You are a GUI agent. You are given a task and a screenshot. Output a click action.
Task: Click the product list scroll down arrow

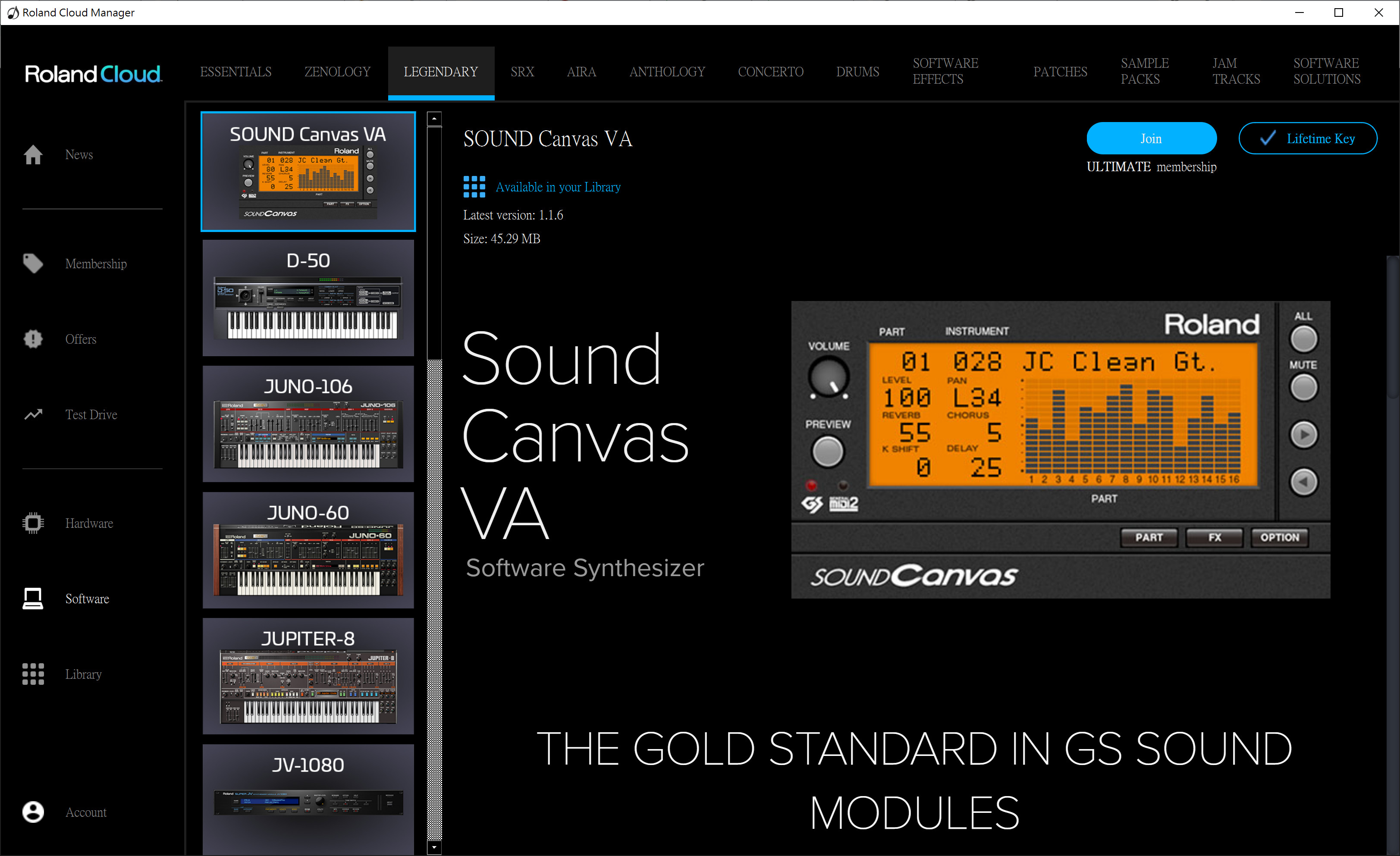[x=434, y=848]
